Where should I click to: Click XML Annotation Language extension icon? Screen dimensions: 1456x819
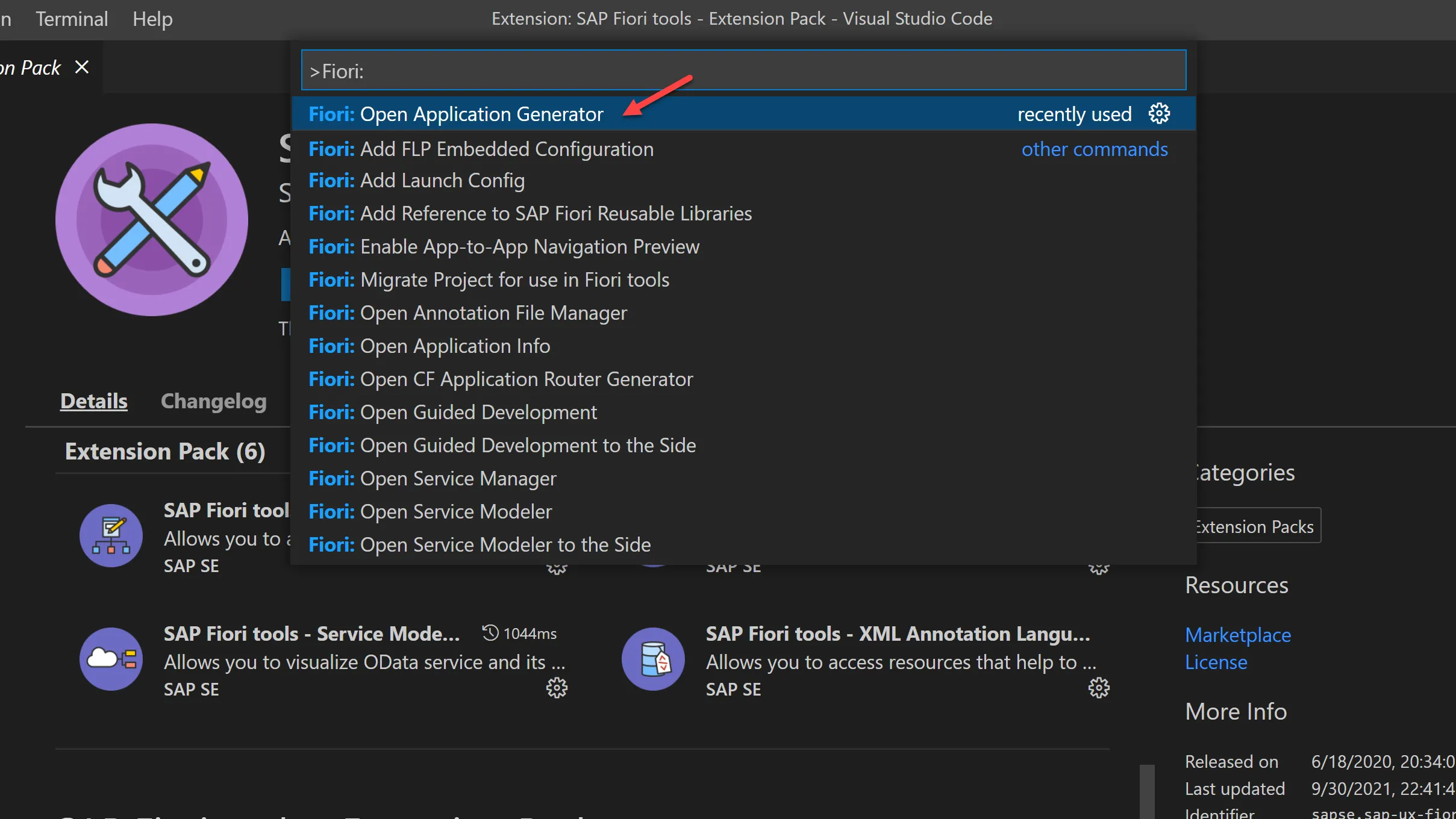653,659
